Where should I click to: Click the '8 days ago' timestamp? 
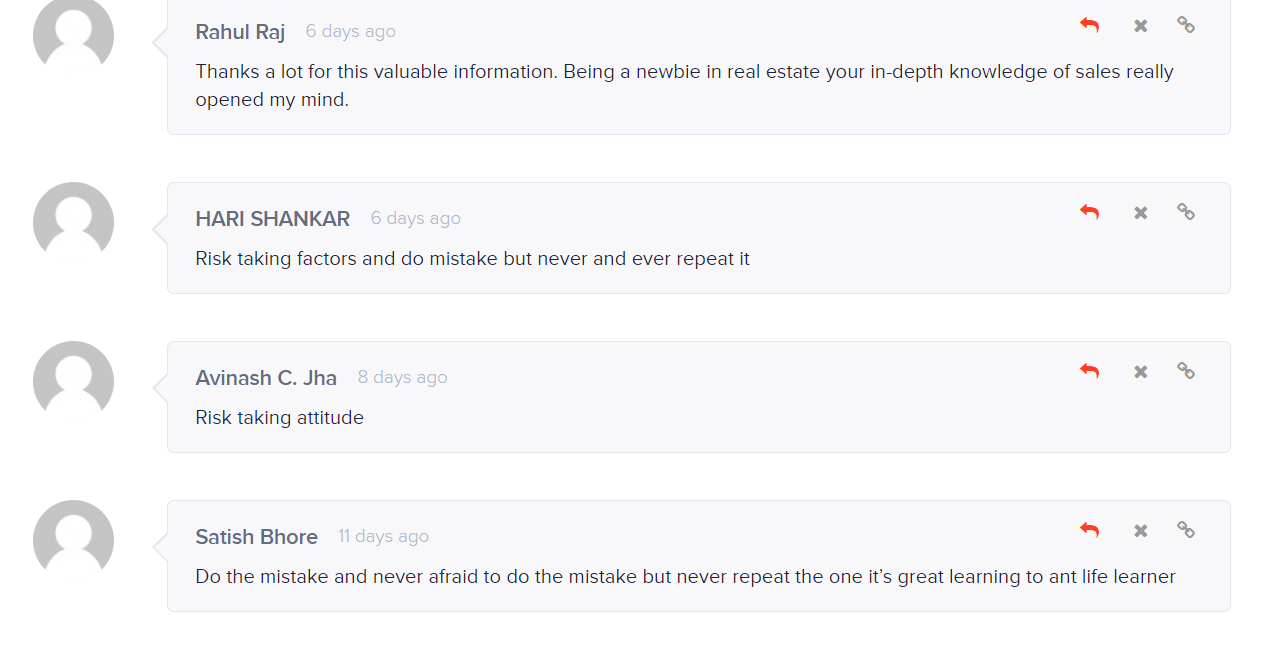pos(403,377)
